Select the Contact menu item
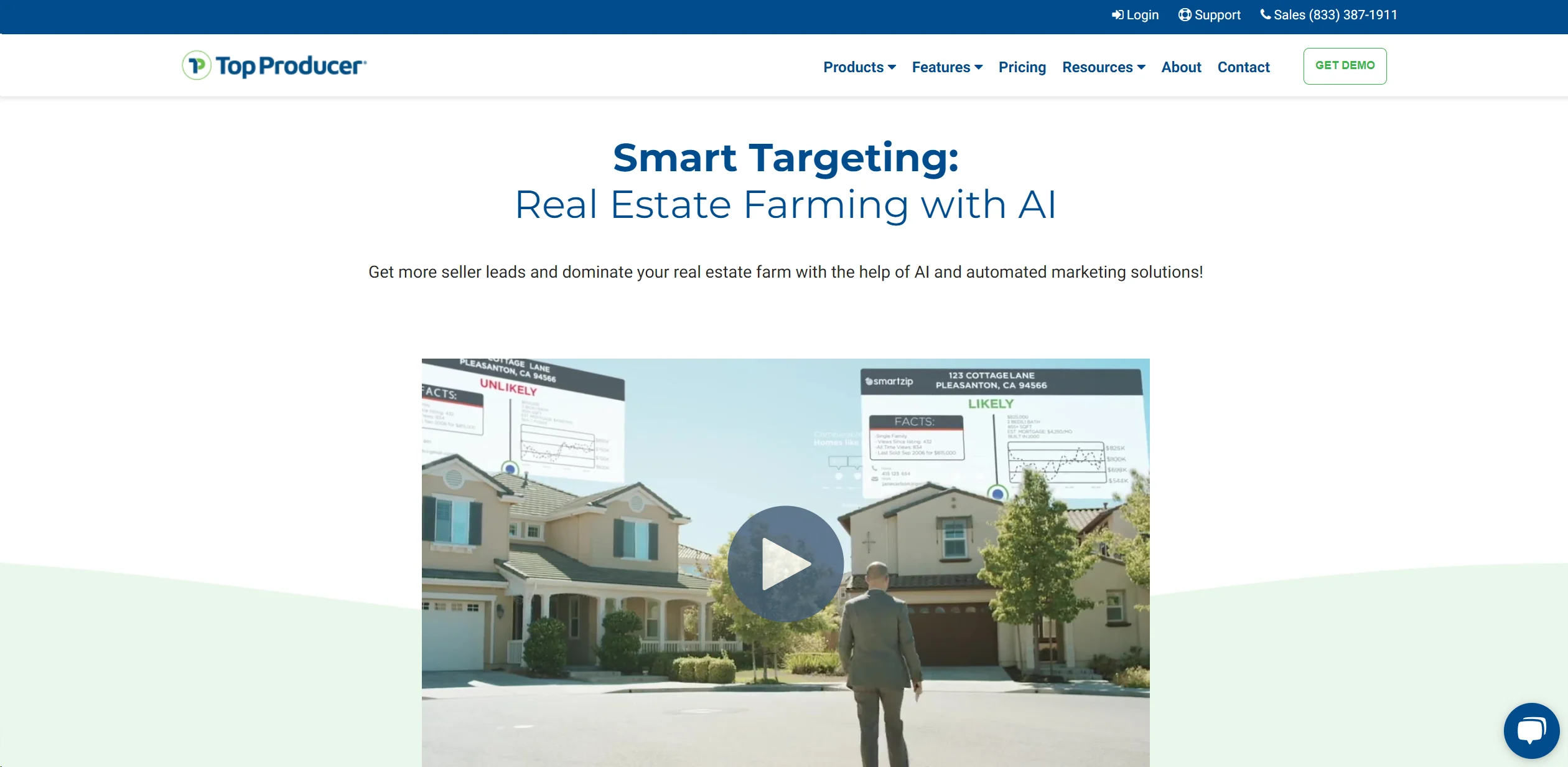The width and height of the screenshot is (1568, 767). coord(1243,67)
